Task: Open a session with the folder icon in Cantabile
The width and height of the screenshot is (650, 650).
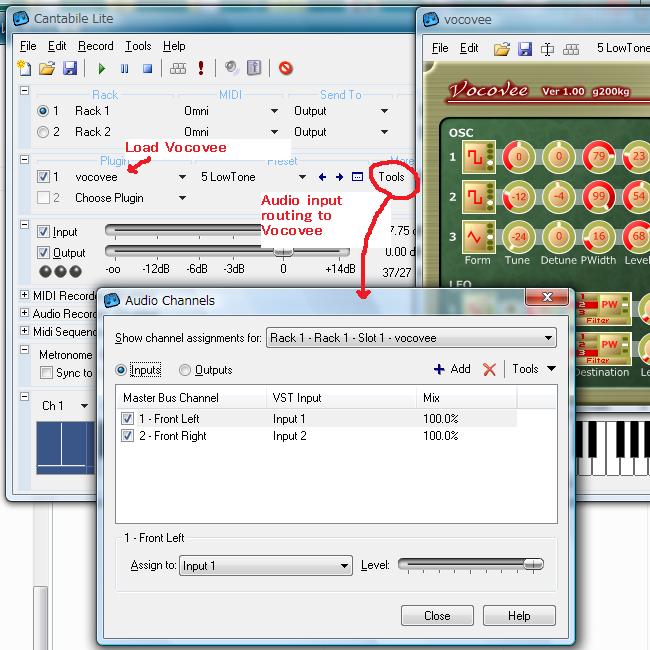Action: pos(47,68)
